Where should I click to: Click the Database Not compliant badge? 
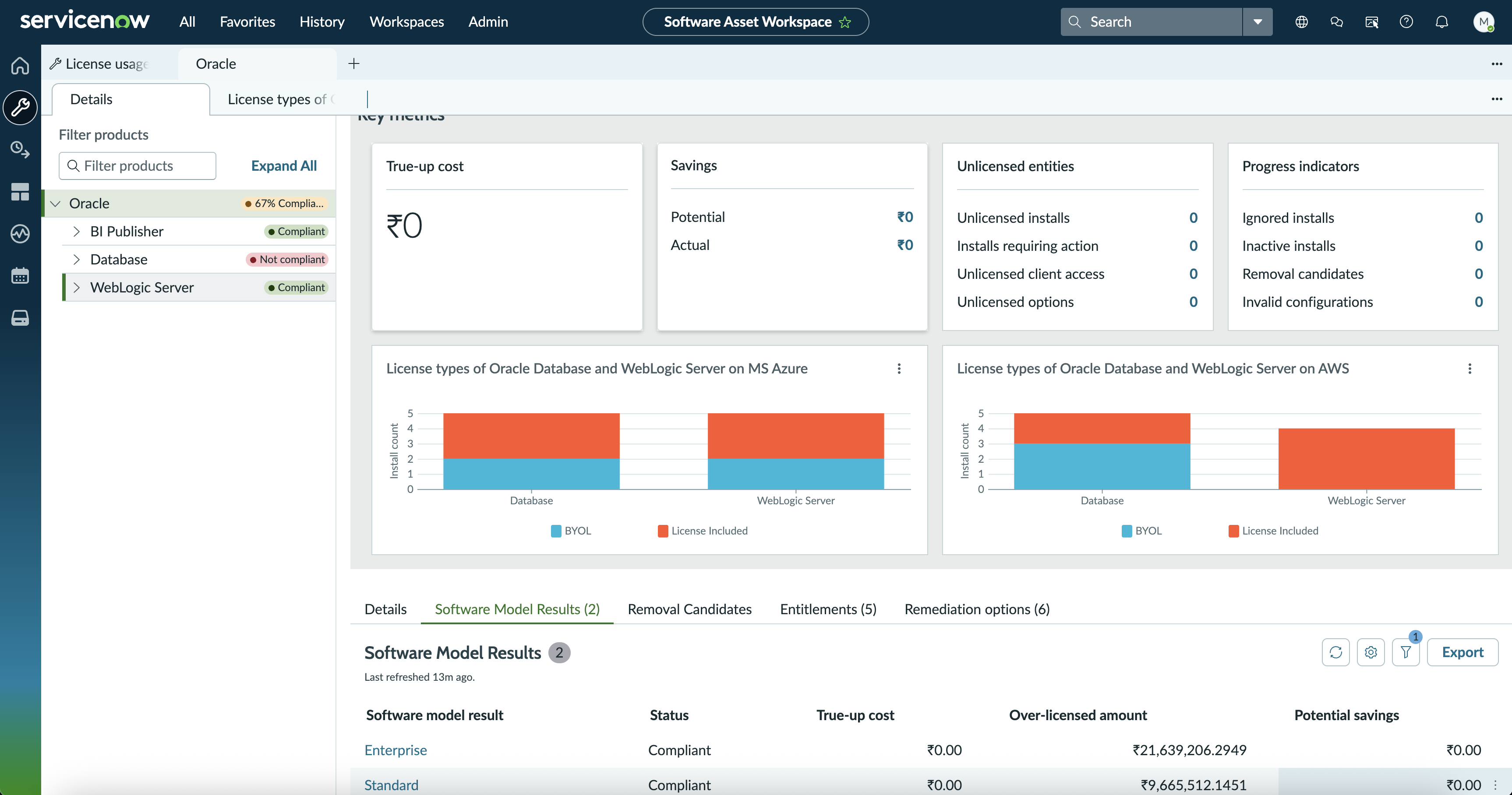[x=287, y=260]
